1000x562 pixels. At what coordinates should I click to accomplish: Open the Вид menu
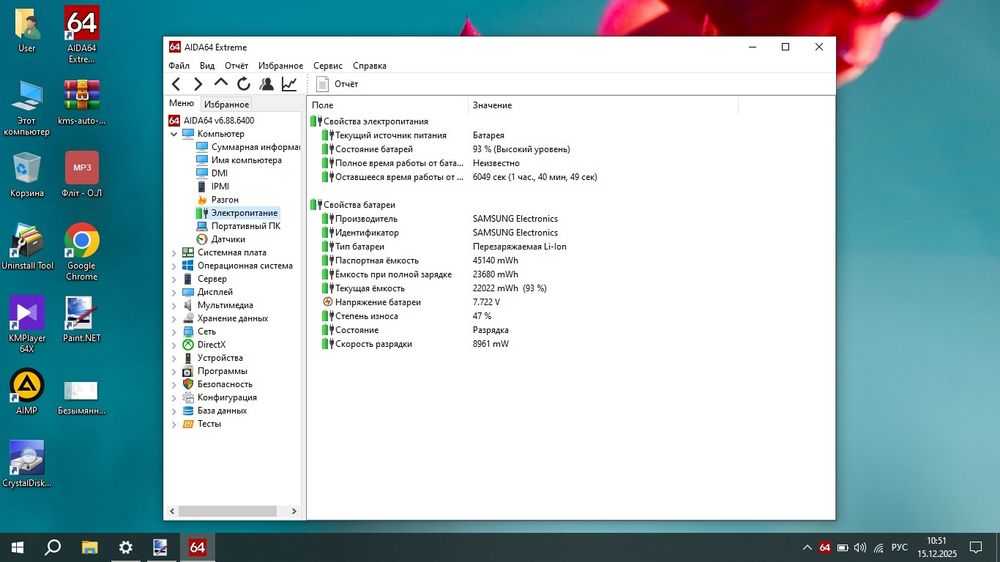coord(207,66)
